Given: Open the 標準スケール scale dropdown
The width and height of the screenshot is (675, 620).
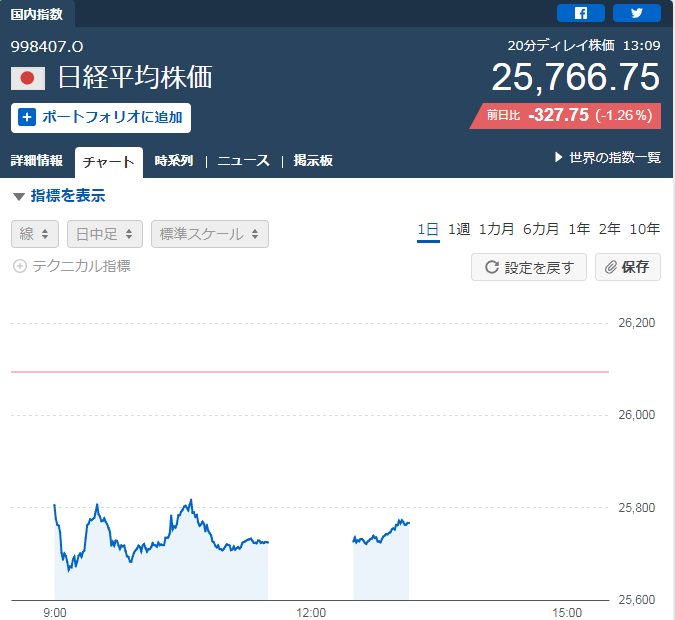Looking at the screenshot, I should click(210, 234).
